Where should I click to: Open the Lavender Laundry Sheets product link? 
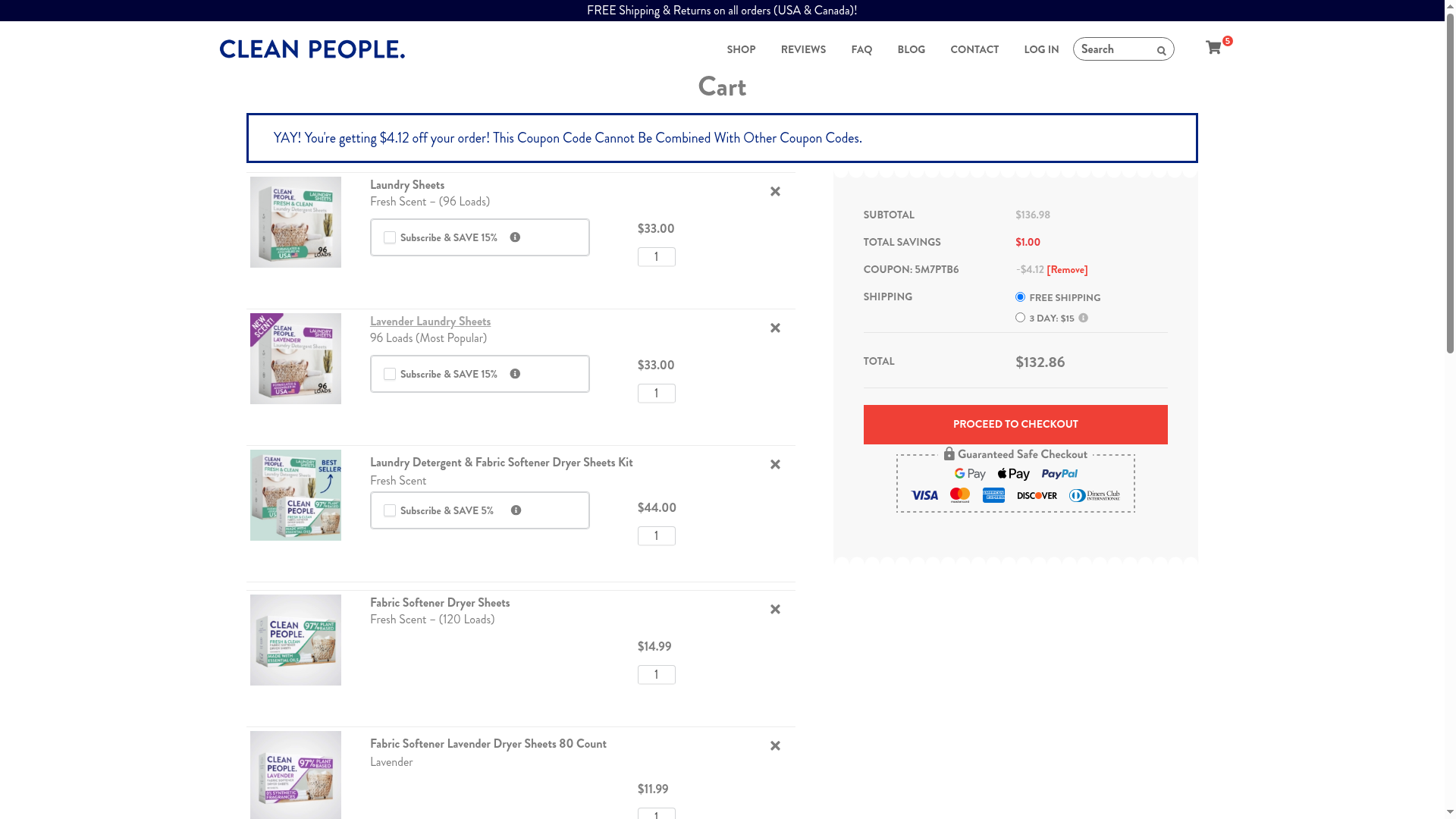pos(430,322)
